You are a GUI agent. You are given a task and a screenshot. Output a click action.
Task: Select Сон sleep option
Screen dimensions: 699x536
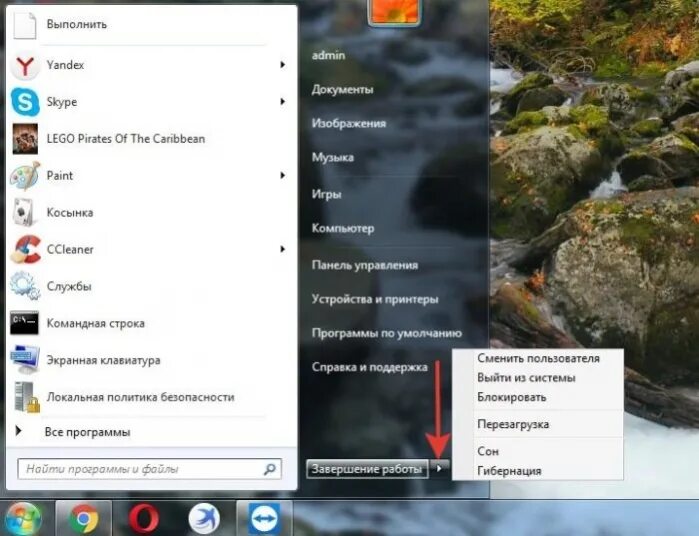pyautogui.click(x=488, y=451)
